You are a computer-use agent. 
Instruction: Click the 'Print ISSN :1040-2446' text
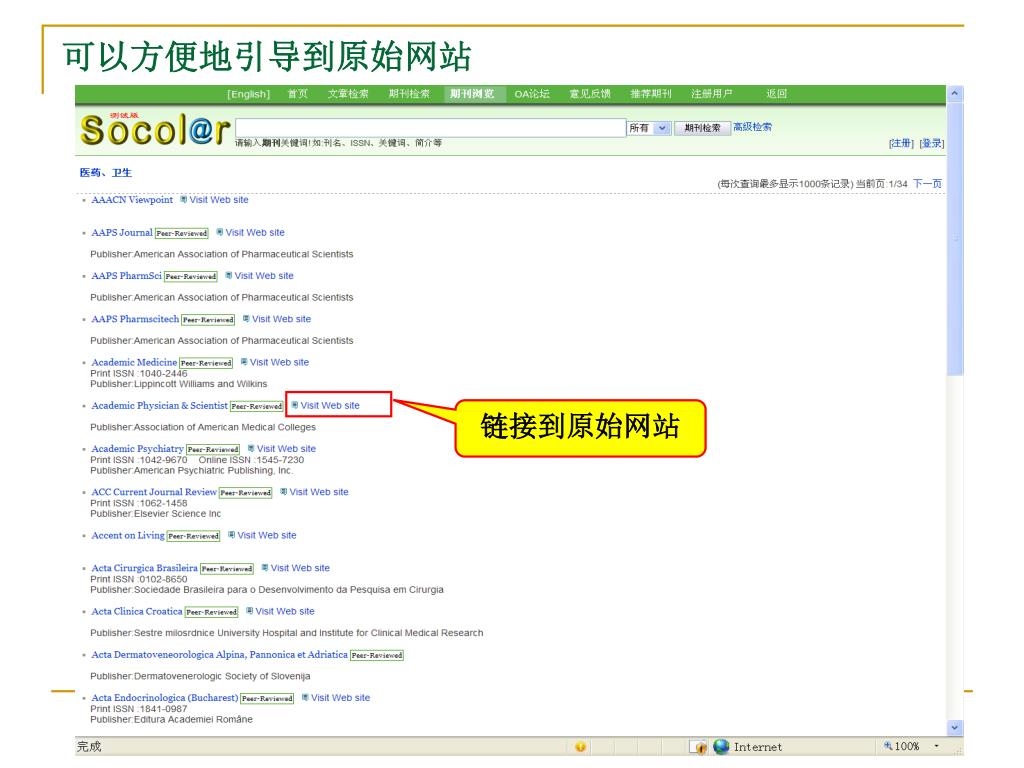tap(139, 374)
